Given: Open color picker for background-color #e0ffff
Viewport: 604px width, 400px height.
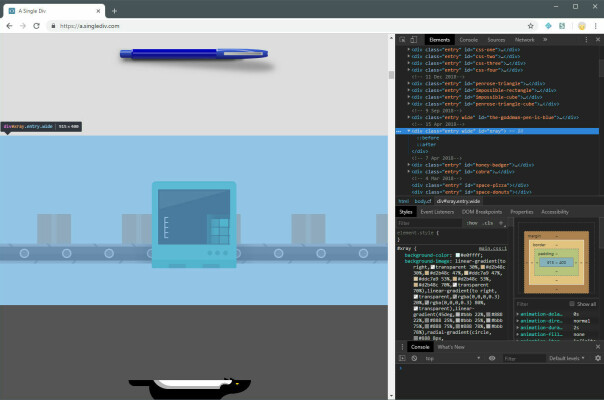Looking at the screenshot, I should (x=458, y=255).
